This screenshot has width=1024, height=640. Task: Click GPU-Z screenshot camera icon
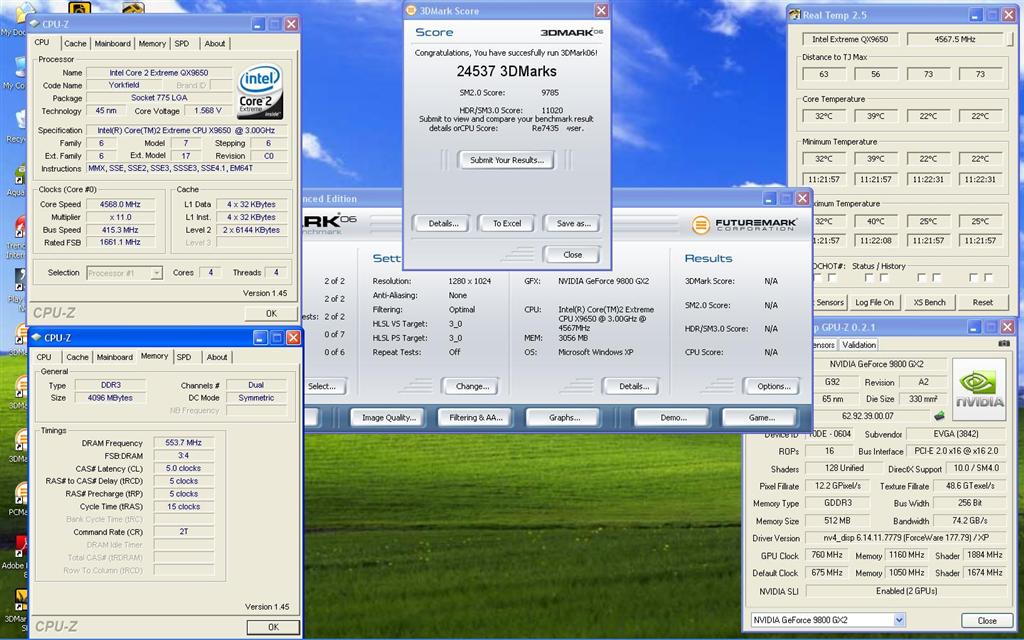point(1004,344)
